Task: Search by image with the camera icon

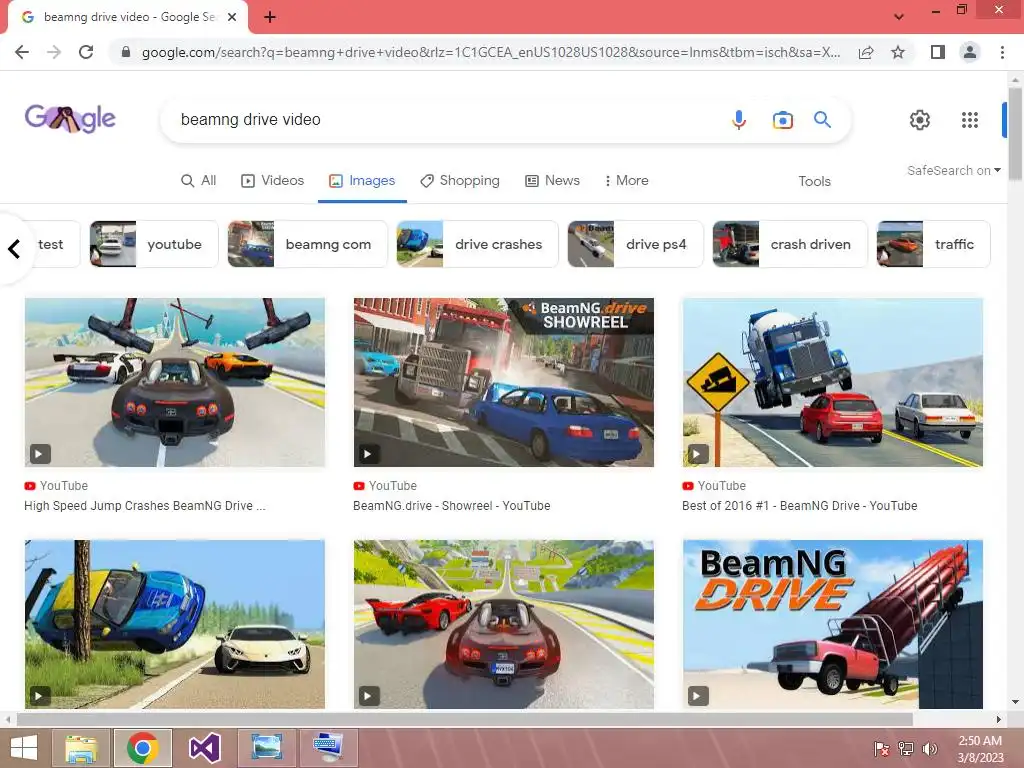Action: pos(782,120)
